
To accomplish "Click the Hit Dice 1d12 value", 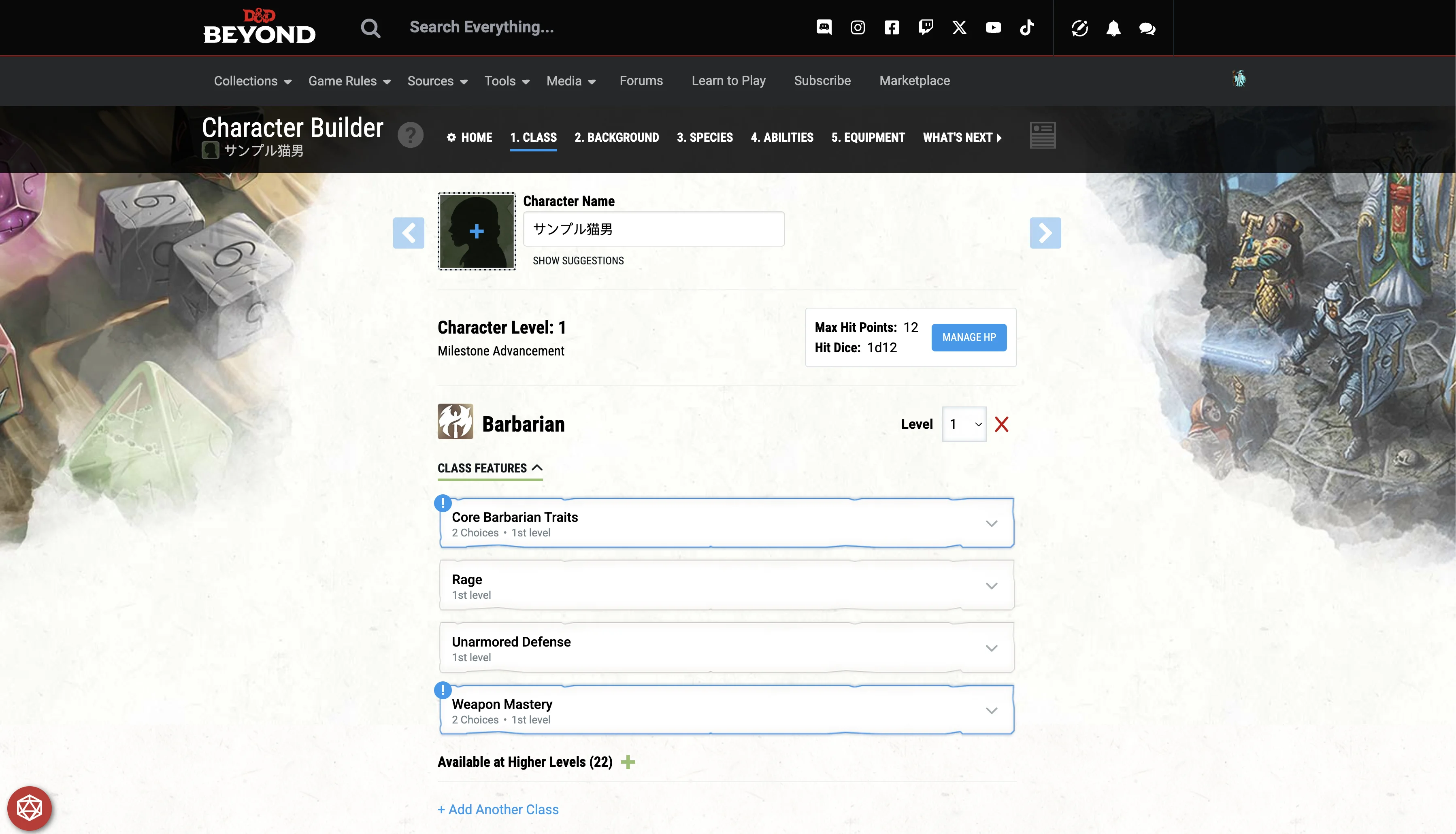I will click(x=882, y=348).
